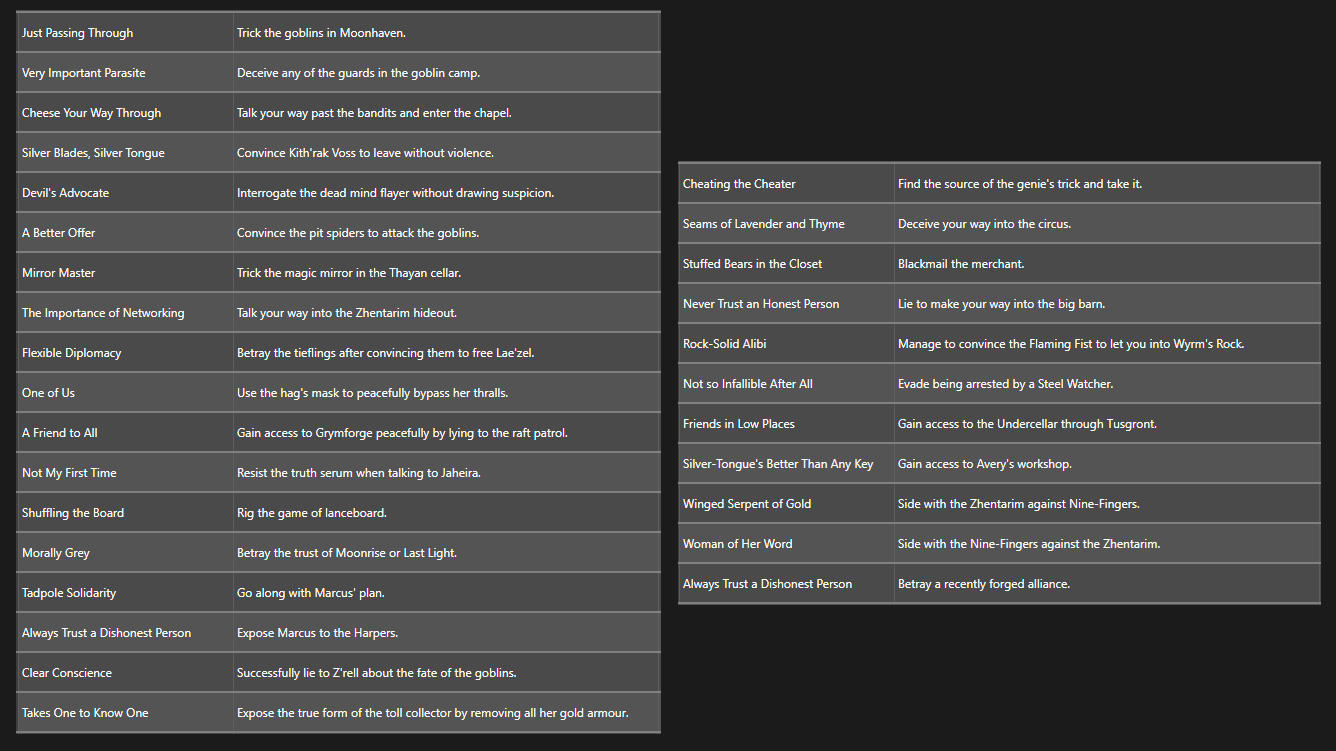Click the 'Flexible Diplomacy' achievement name
This screenshot has width=1336, height=751.
coord(72,353)
